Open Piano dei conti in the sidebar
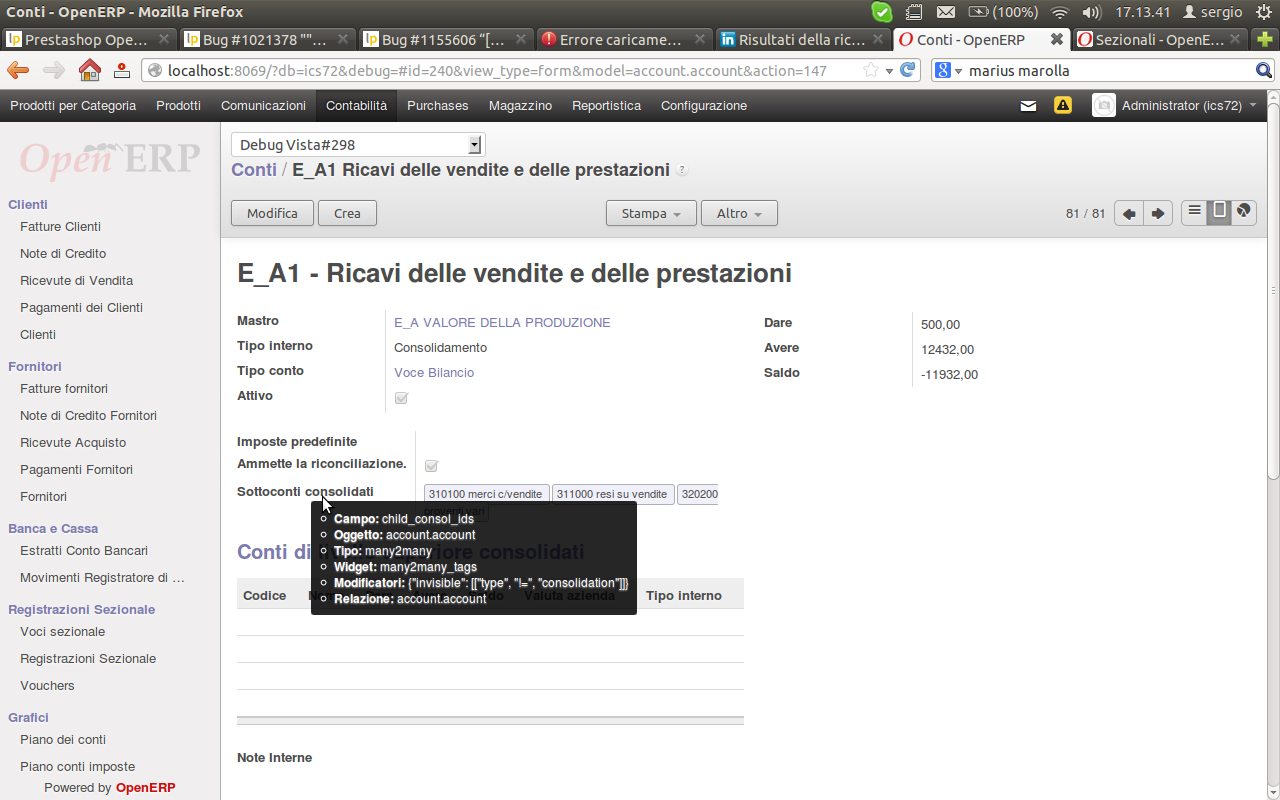 (x=63, y=740)
